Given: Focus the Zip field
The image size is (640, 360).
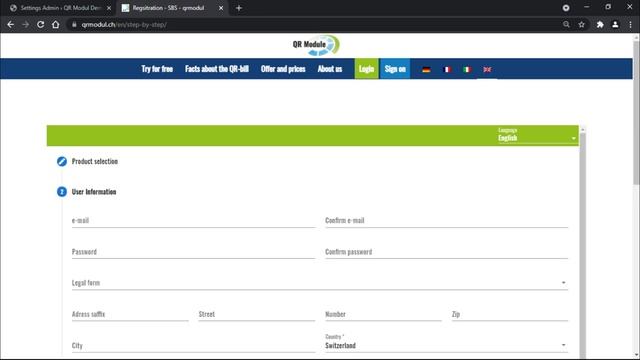Looking at the screenshot, I should (509, 314).
